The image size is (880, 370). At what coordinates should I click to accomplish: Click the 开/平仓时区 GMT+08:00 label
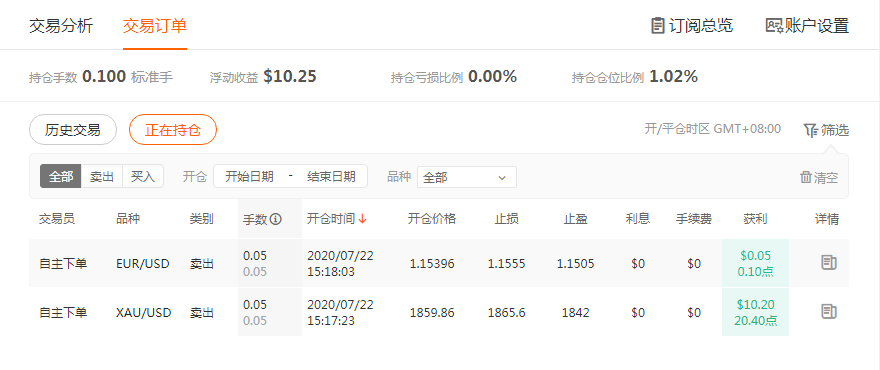[x=712, y=129]
